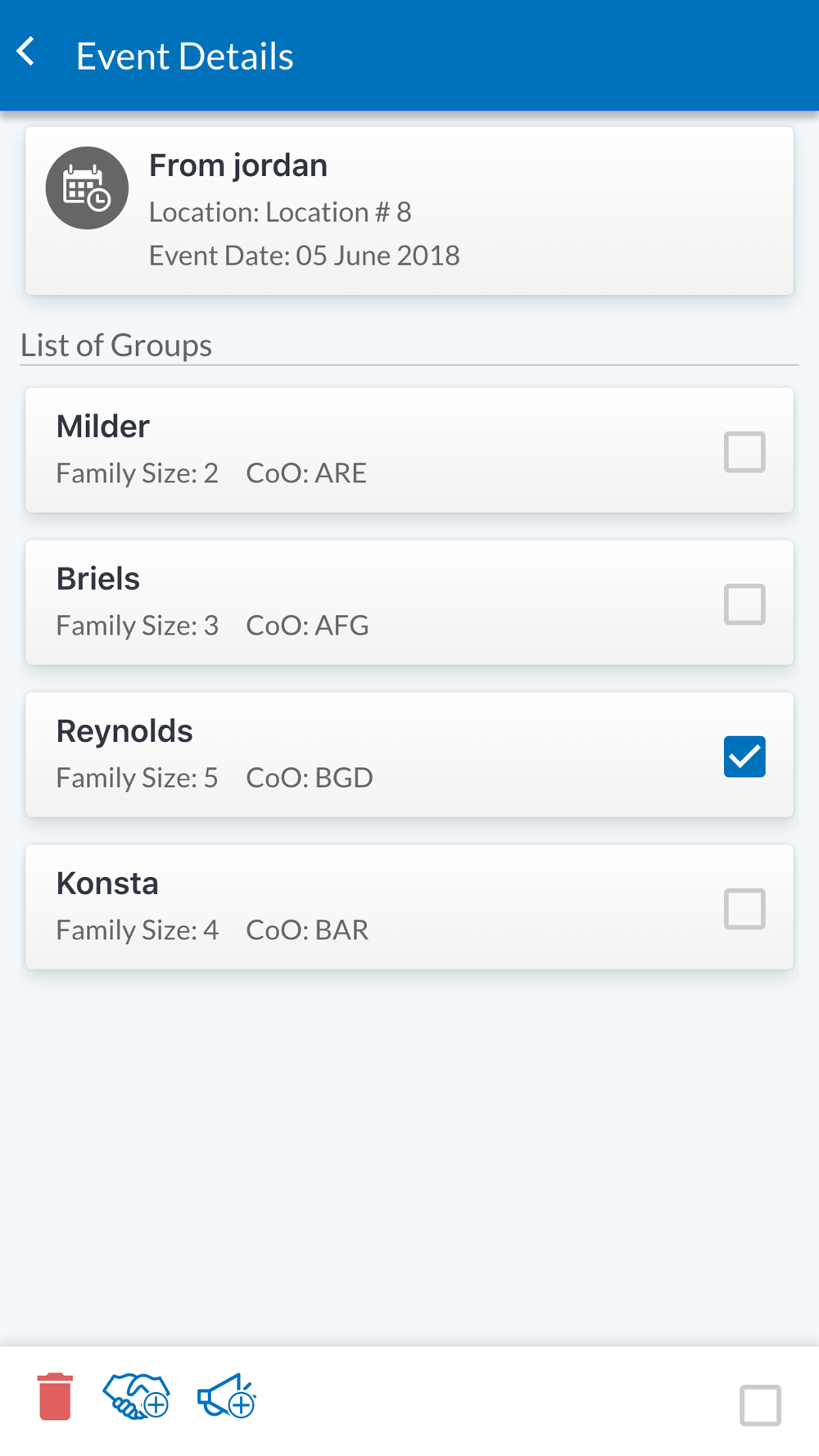Screen dimensions: 819x1456
Task: Tap the calendar clock event icon
Action: [x=87, y=188]
